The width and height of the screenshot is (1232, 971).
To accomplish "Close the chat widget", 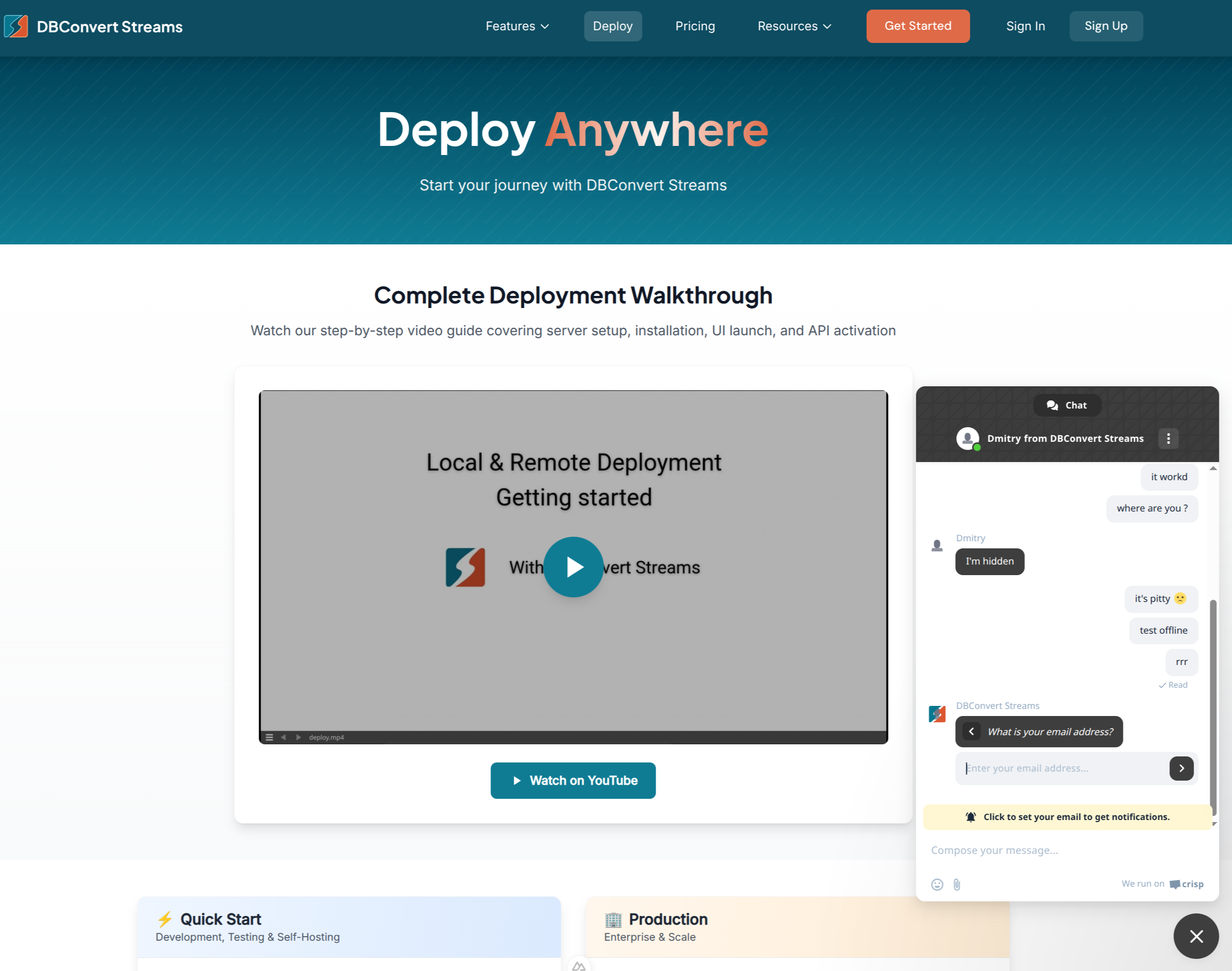I will tap(1196, 936).
